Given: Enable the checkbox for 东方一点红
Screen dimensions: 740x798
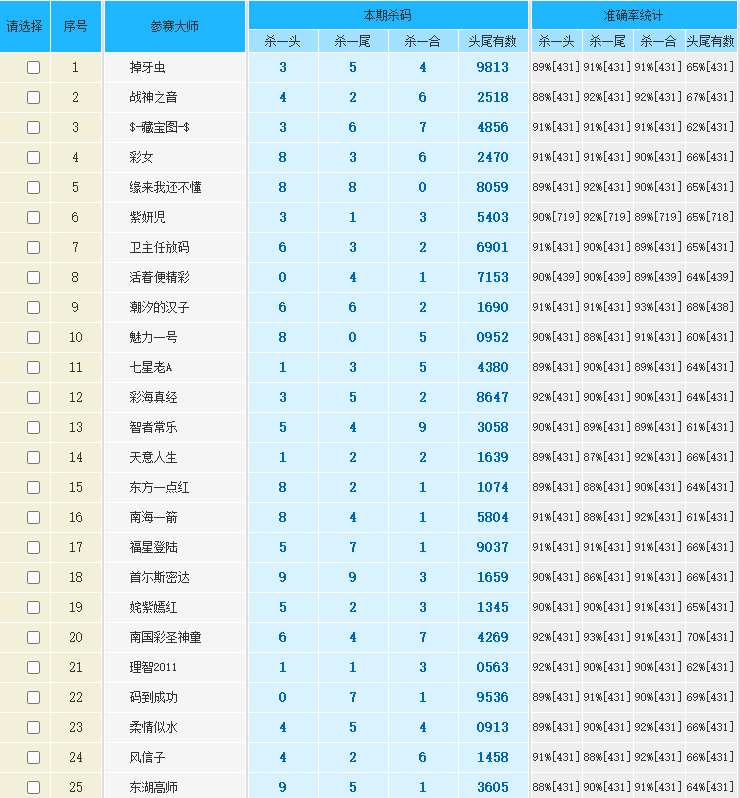Looking at the screenshot, I should pyautogui.click(x=33, y=487).
